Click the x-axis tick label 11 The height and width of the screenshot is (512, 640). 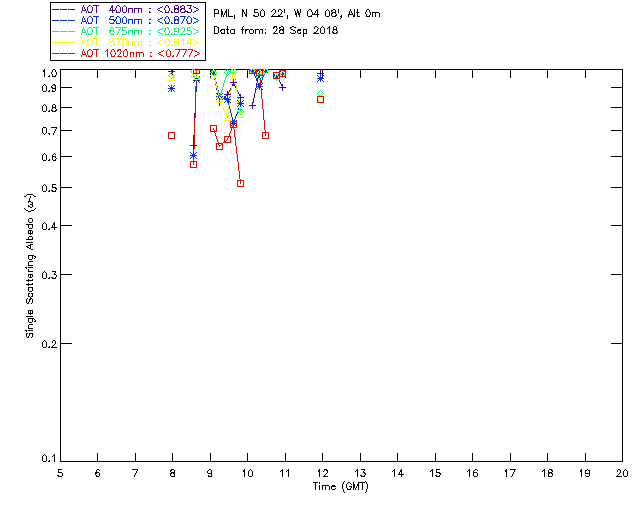pyautogui.click(x=285, y=473)
